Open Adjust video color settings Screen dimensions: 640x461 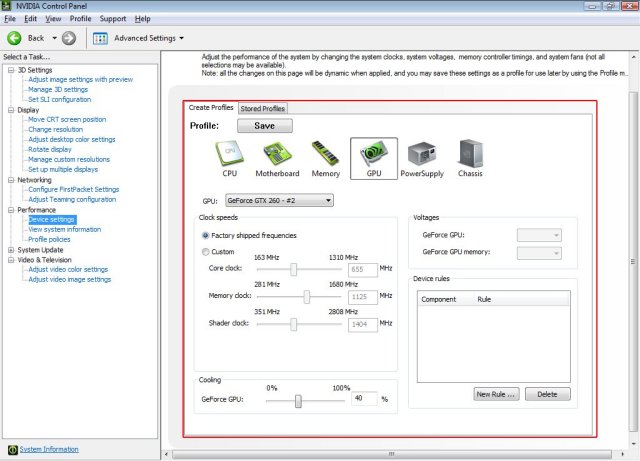(68, 269)
